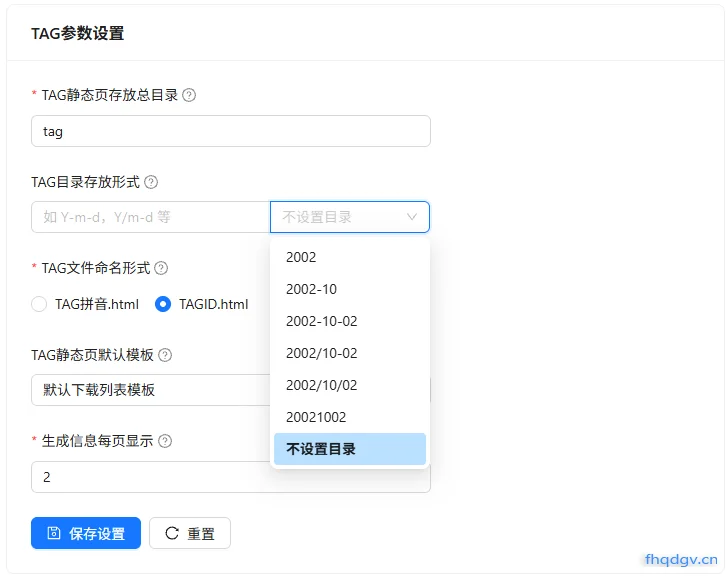The image size is (727, 577).
Task: Focus the Y-m-d format input field
Action: pos(151,217)
